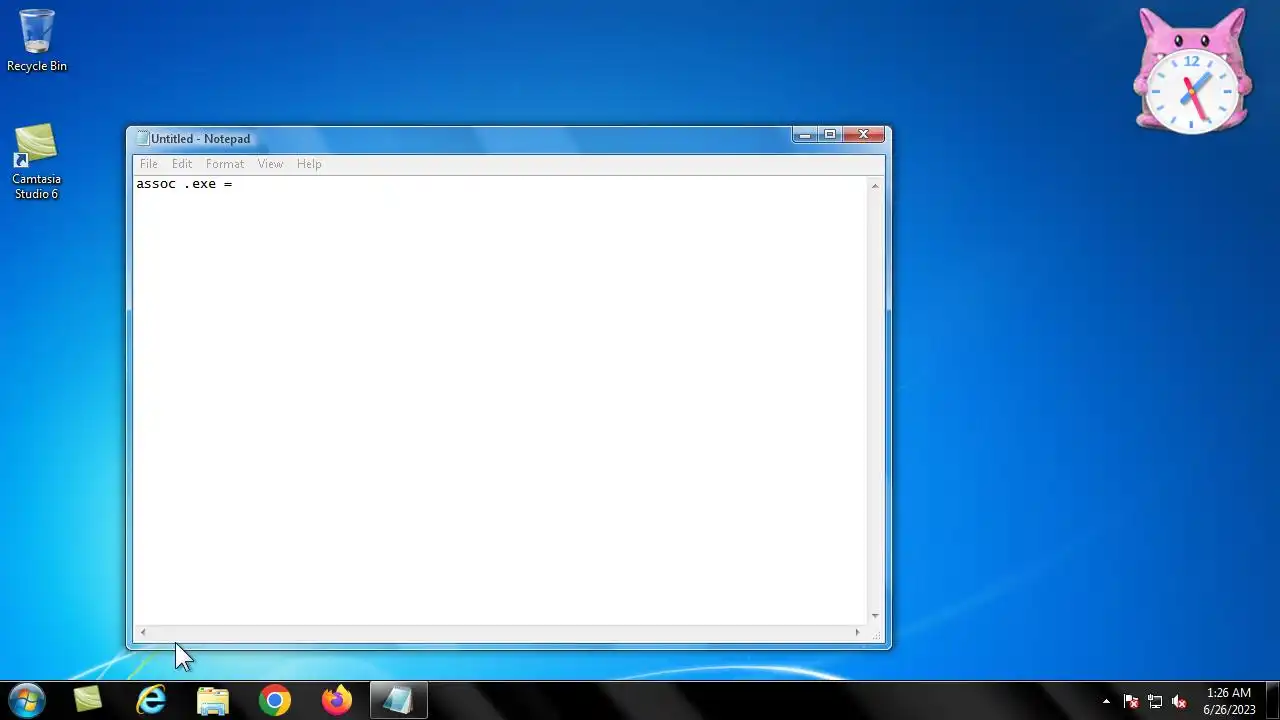Screen dimensions: 1280x720
Task: Select the Camtasia Studio 6 desktop shortcut
Action: pyautogui.click(x=37, y=162)
